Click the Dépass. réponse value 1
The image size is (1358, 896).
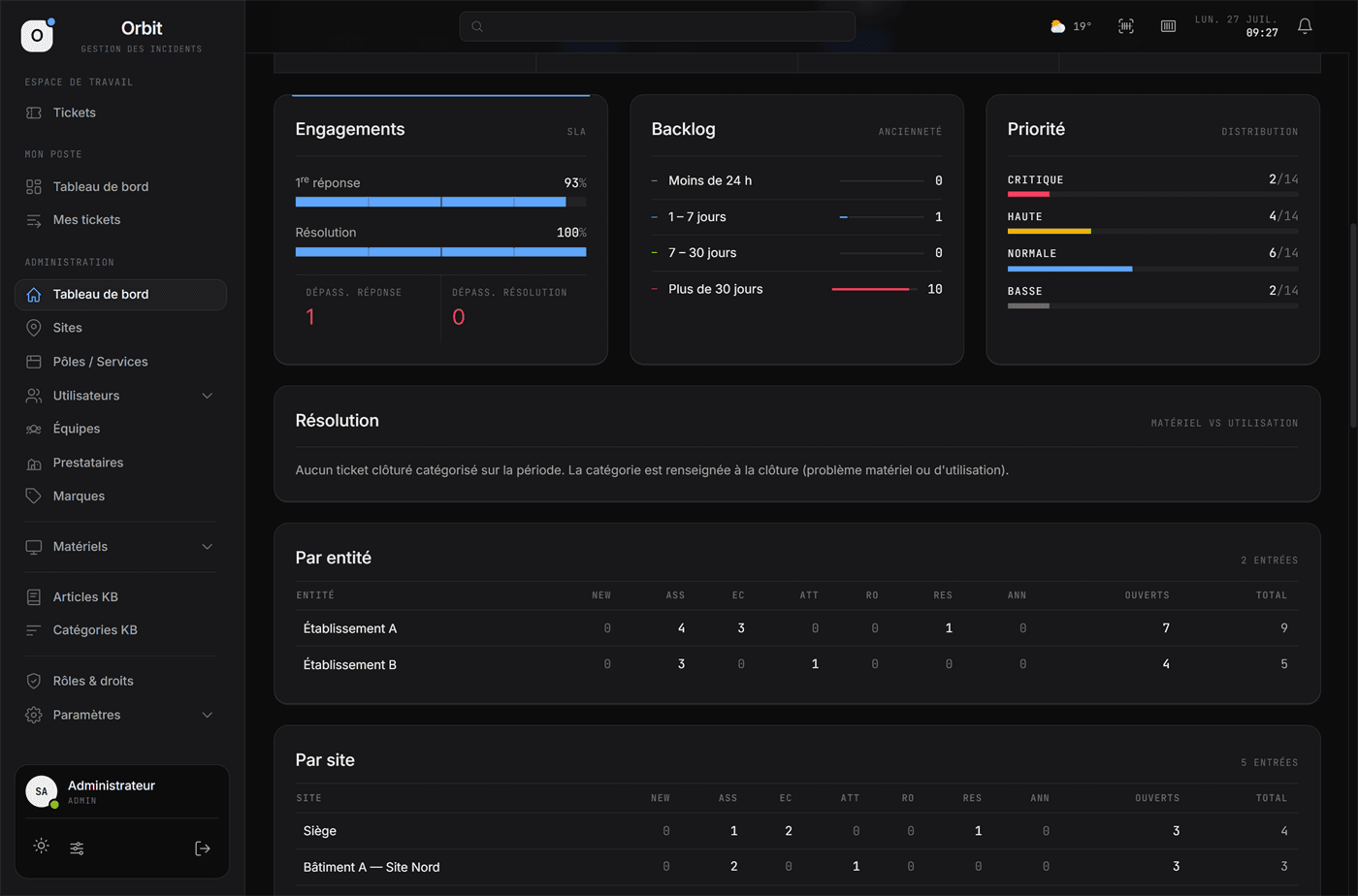click(310, 317)
